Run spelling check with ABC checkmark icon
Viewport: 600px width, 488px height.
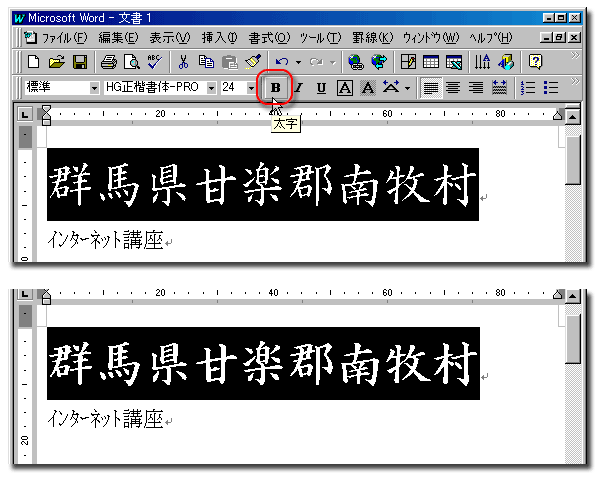click(154, 61)
